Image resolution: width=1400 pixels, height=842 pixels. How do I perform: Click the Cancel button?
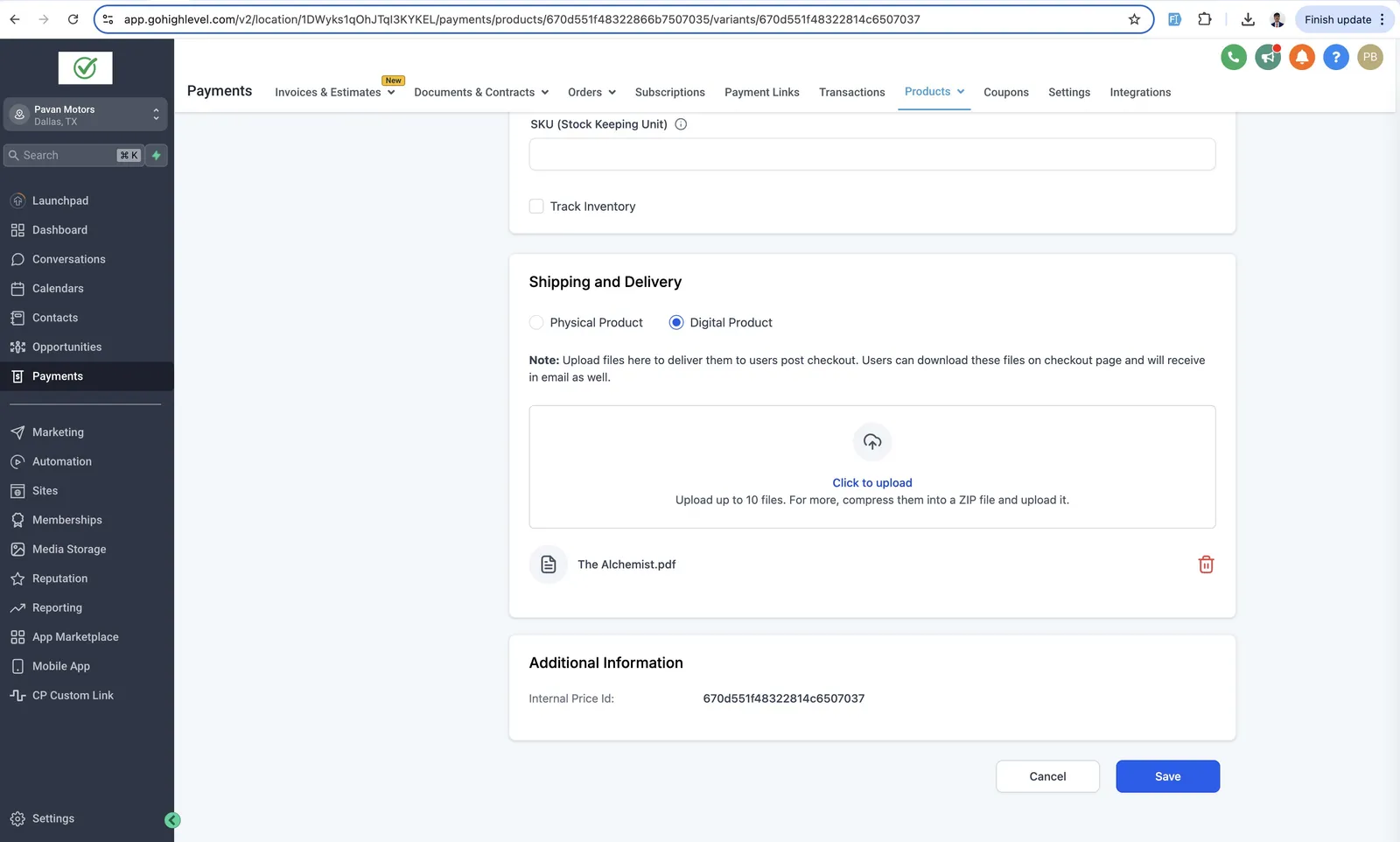1047,776
